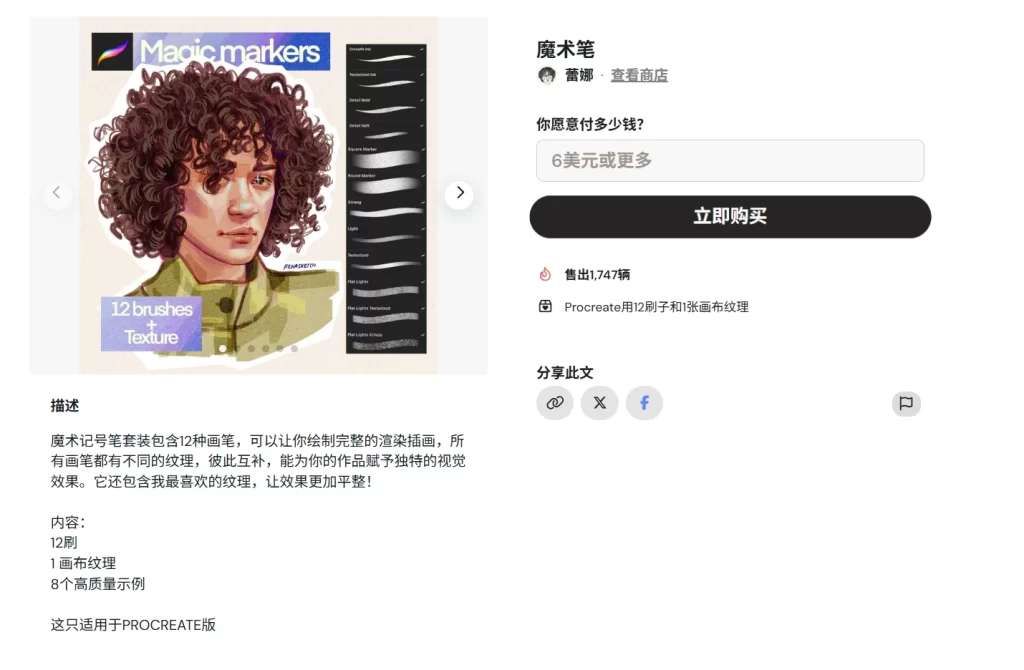Viewport: 1024px width, 670px height.
Task: Share this product on X
Action: point(600,403)
